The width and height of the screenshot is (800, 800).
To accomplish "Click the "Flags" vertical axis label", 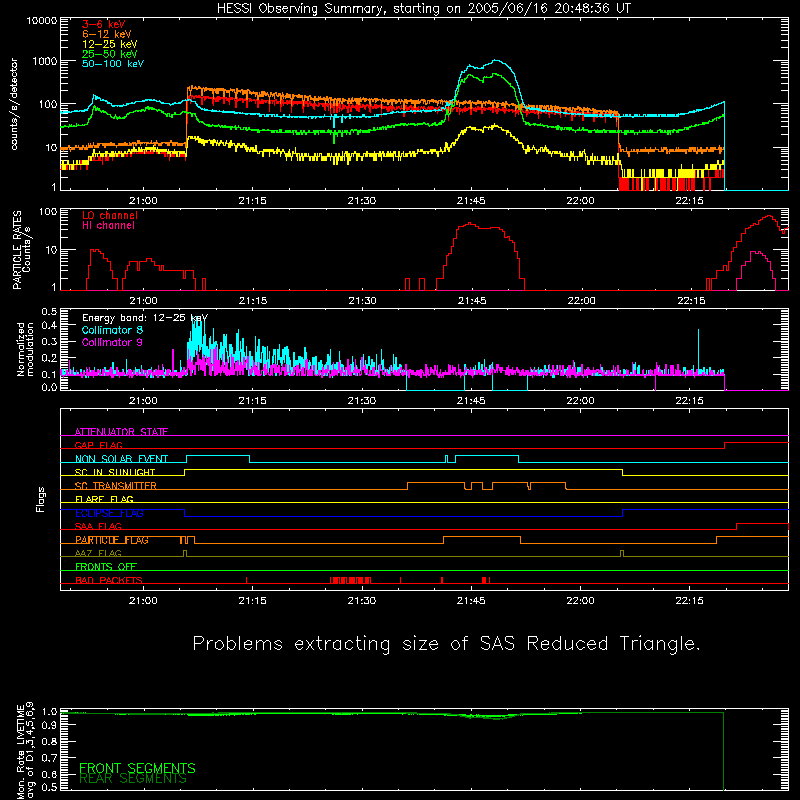I will [41, 499].
